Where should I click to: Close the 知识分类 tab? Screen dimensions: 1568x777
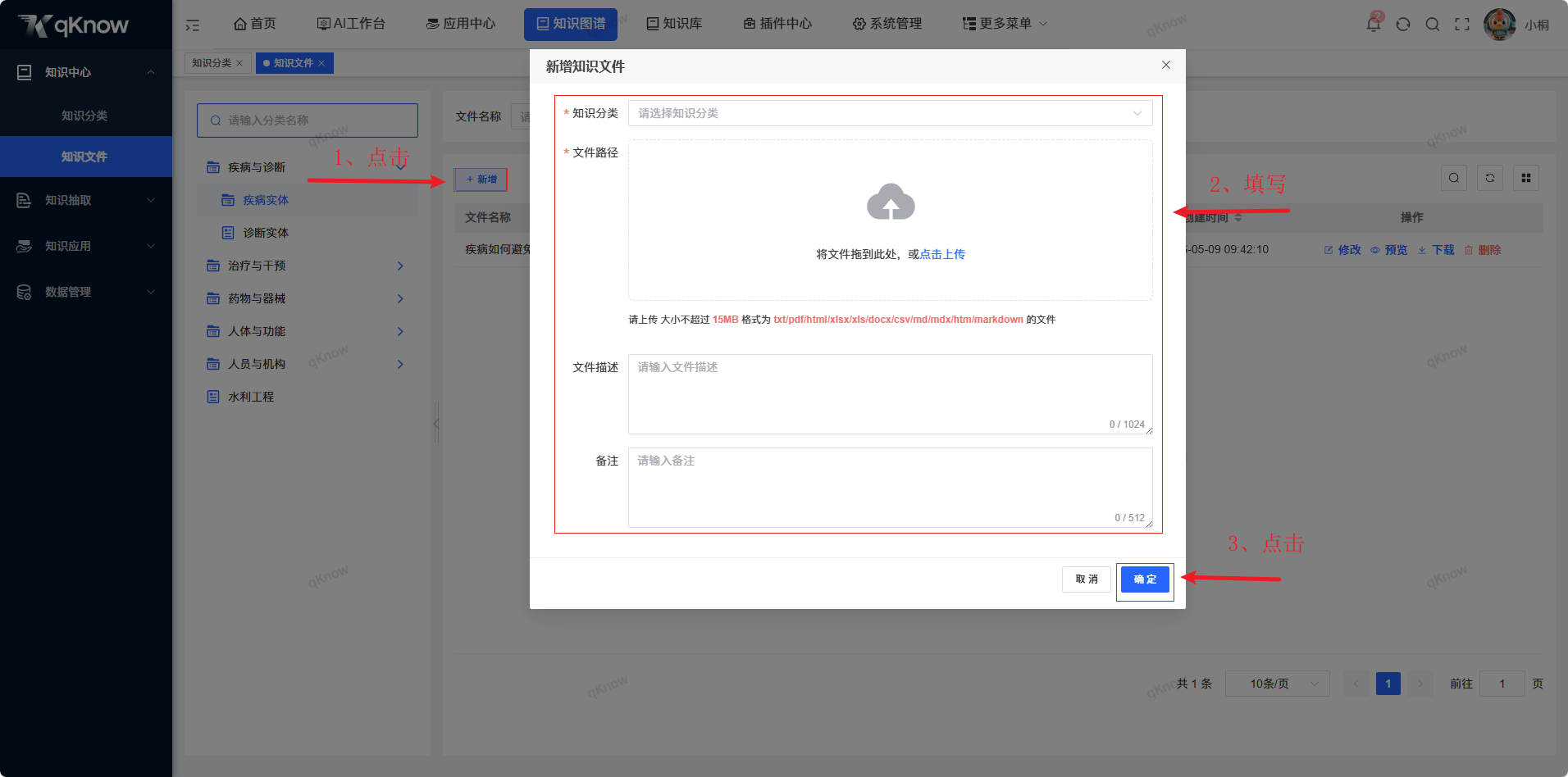239,63
